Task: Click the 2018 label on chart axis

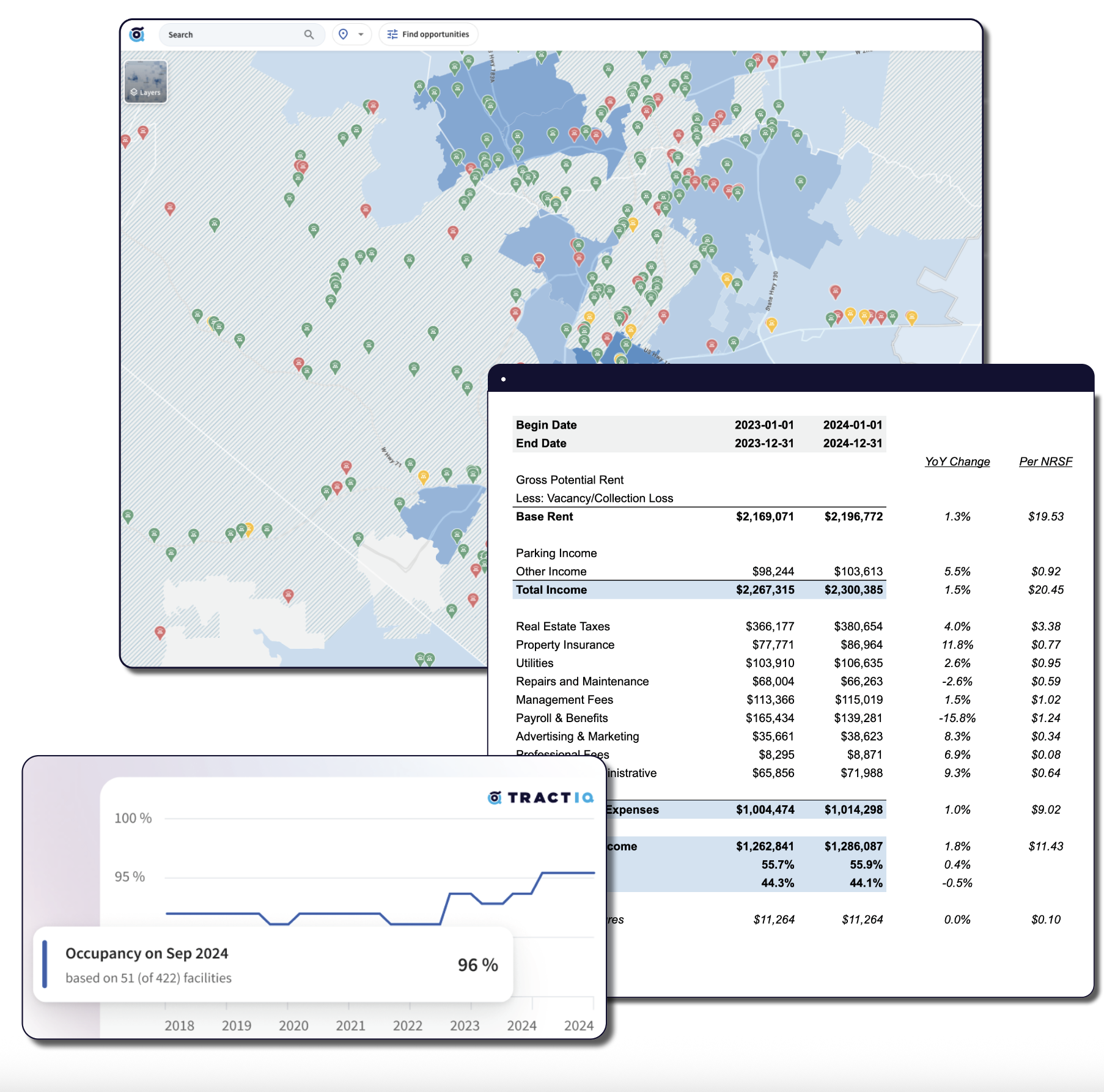Action: point(179,1025)
